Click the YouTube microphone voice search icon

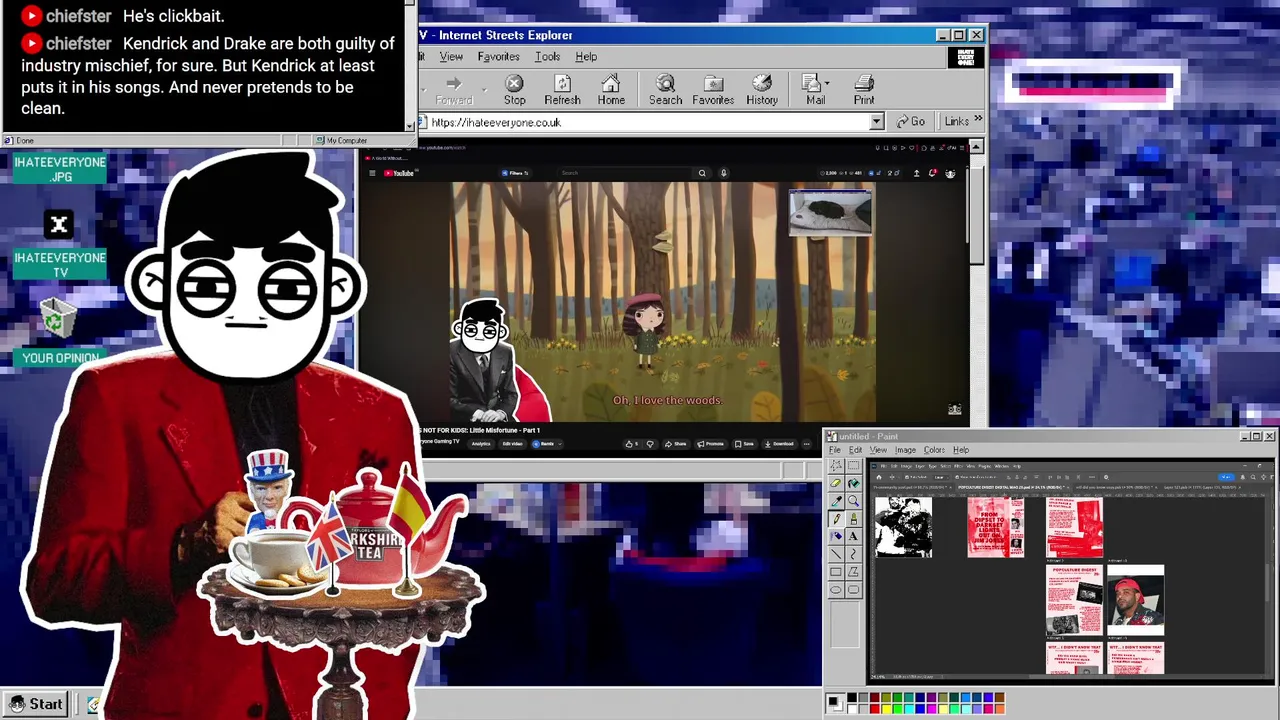(x=723, y=173)
